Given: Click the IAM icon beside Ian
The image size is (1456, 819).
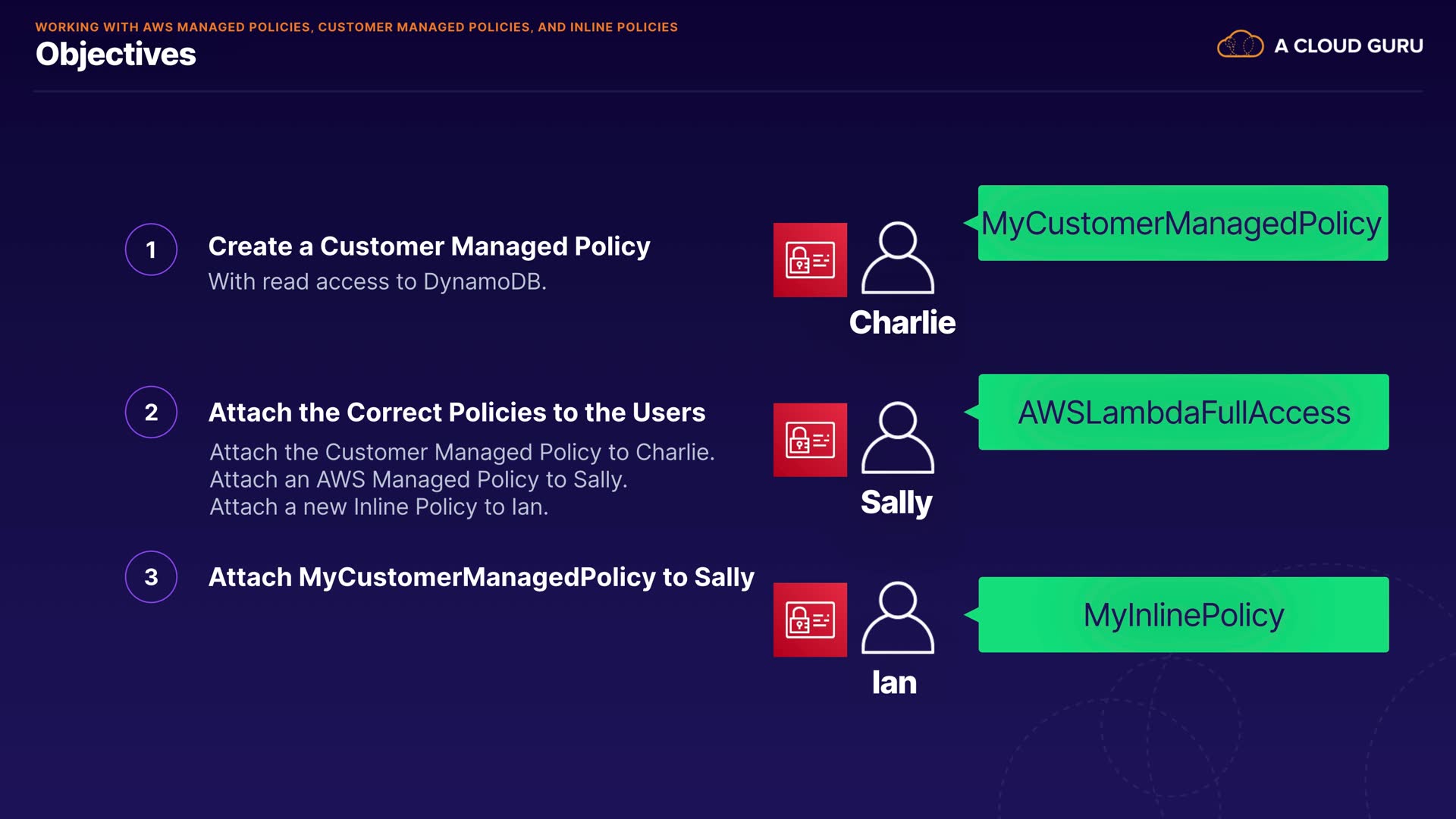Looking at the screenshot, I should click(810, 620).
